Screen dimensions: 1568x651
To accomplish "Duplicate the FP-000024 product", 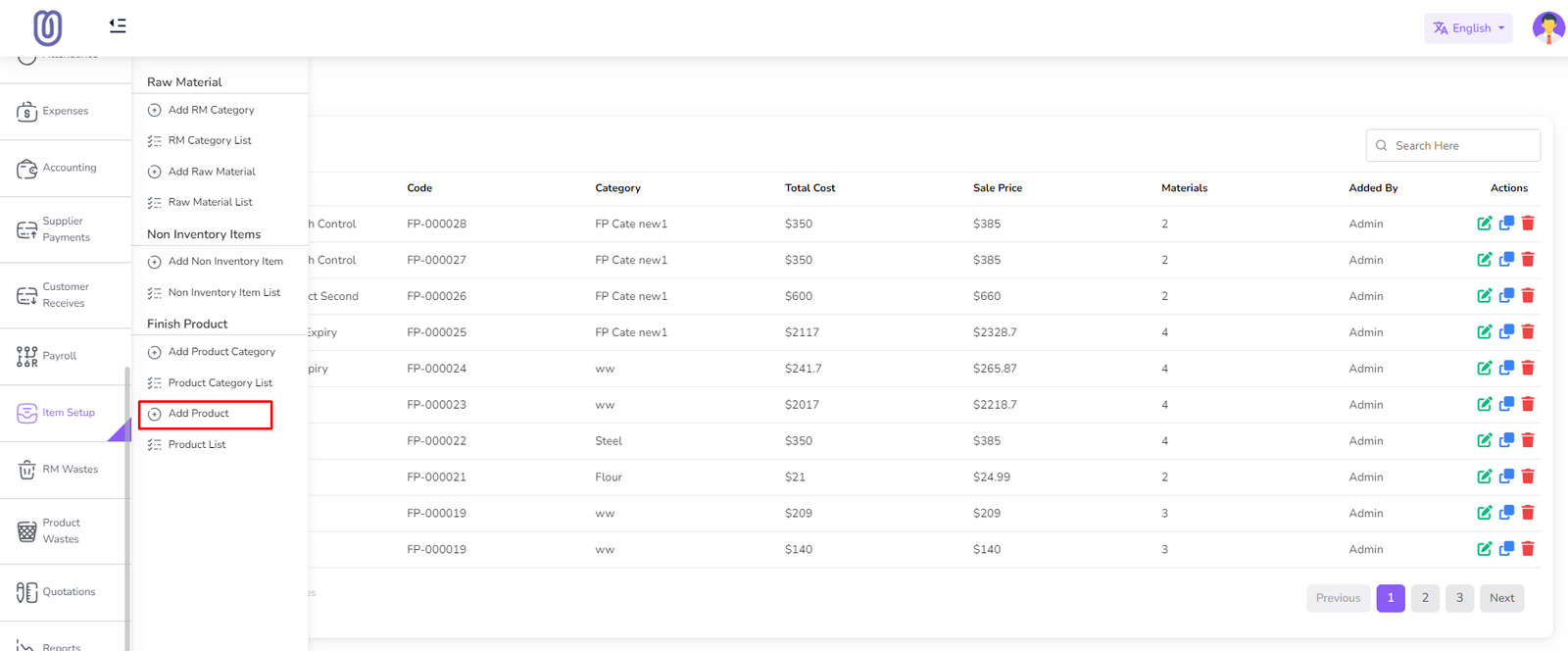I will click(1506, 369).
